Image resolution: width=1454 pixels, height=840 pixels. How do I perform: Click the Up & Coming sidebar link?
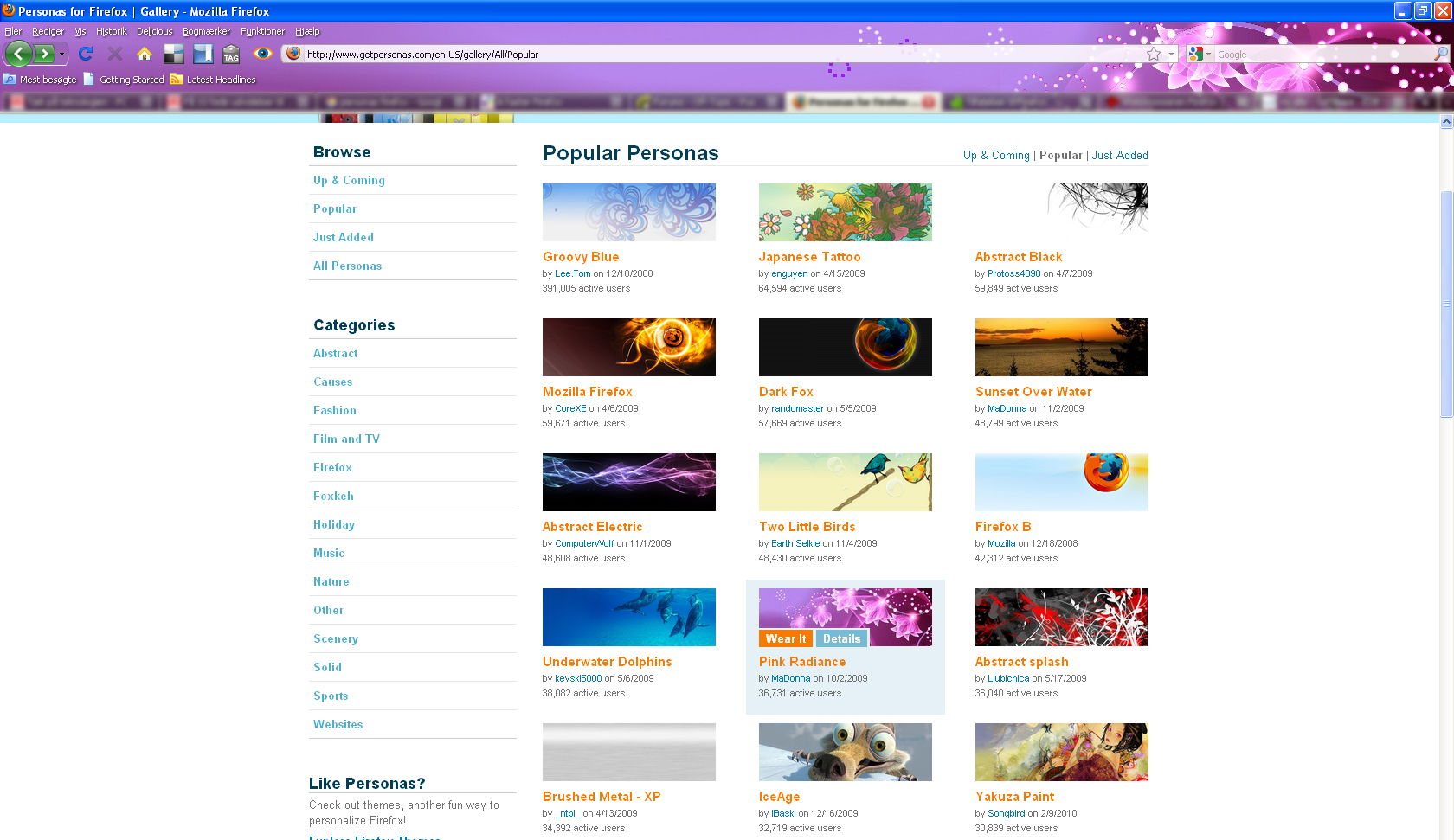point(349,180)
